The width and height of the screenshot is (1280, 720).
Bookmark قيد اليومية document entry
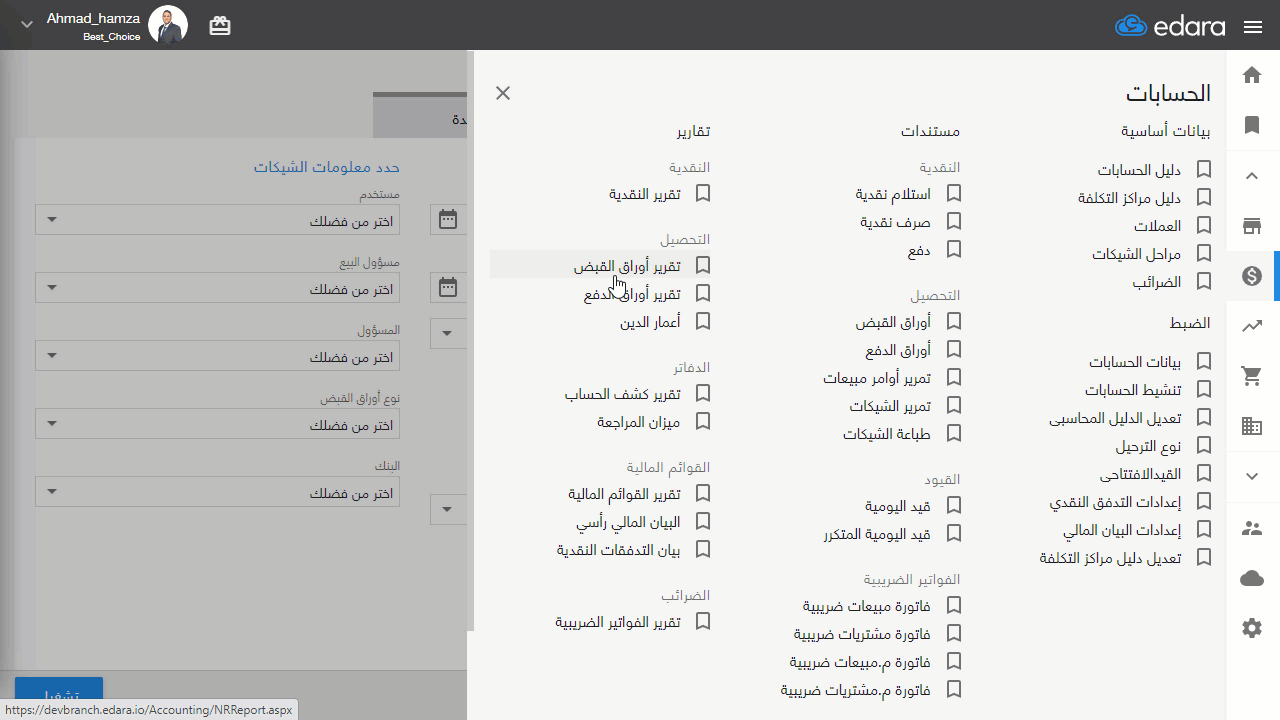[x=954, y=506]
